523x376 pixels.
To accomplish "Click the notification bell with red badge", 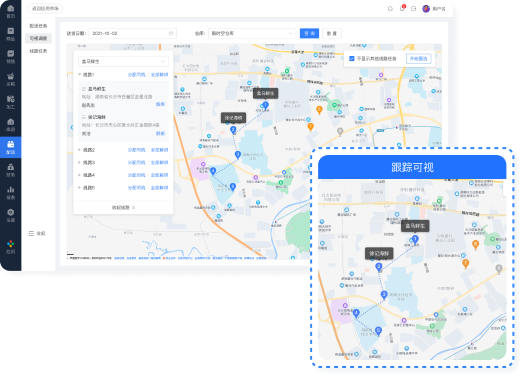I will pos(402,8).
